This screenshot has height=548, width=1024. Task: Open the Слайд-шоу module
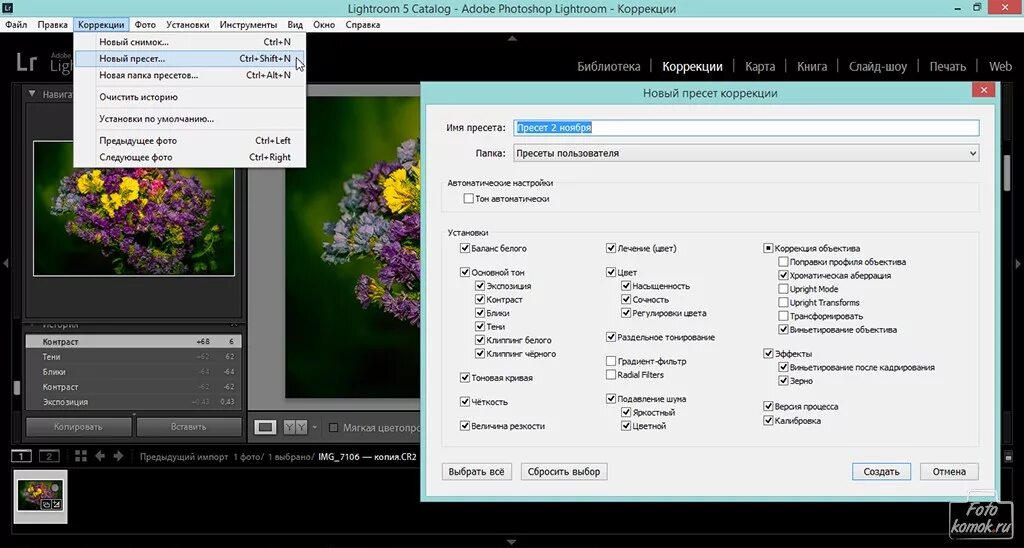[878, 67]
